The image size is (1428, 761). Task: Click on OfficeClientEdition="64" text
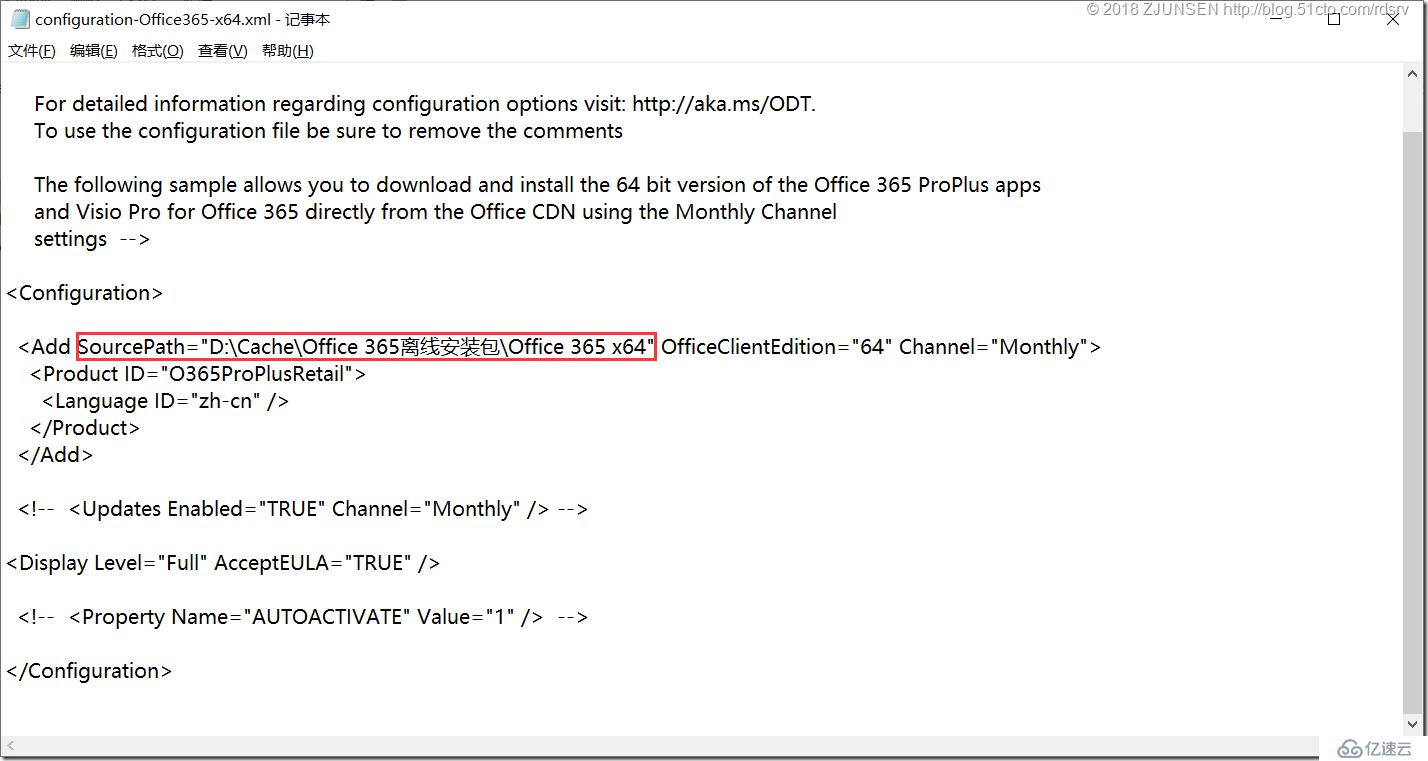click(x=775, y=347)
